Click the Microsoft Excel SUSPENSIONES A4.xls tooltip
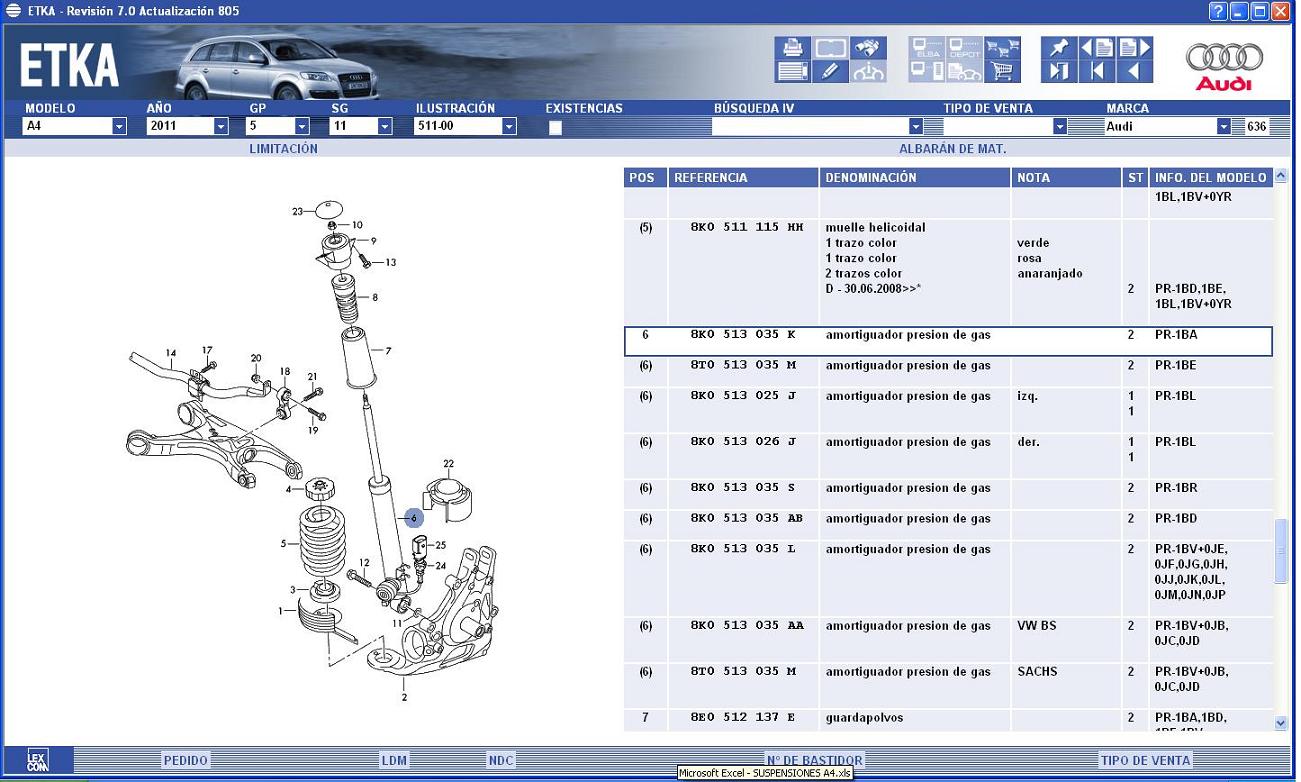 (x=766, y=773)
